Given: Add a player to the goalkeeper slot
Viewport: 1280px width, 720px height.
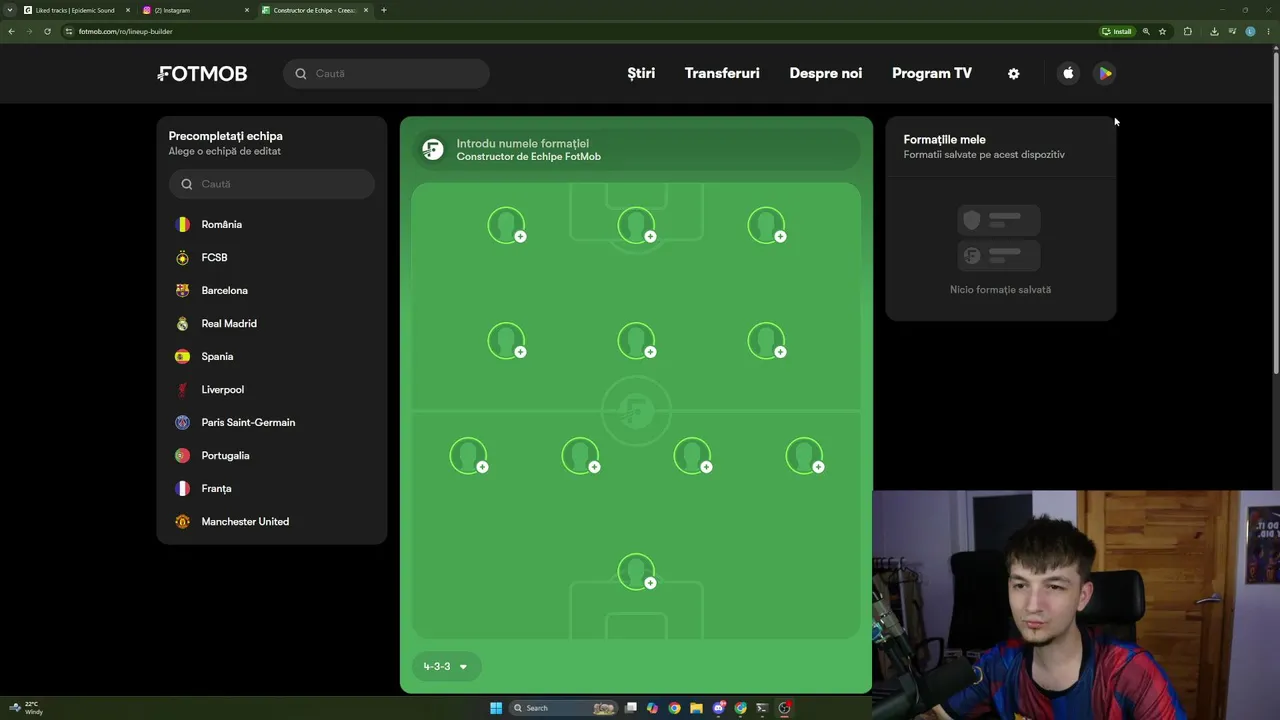Looking at the screenshot, I should pos(637,572).
